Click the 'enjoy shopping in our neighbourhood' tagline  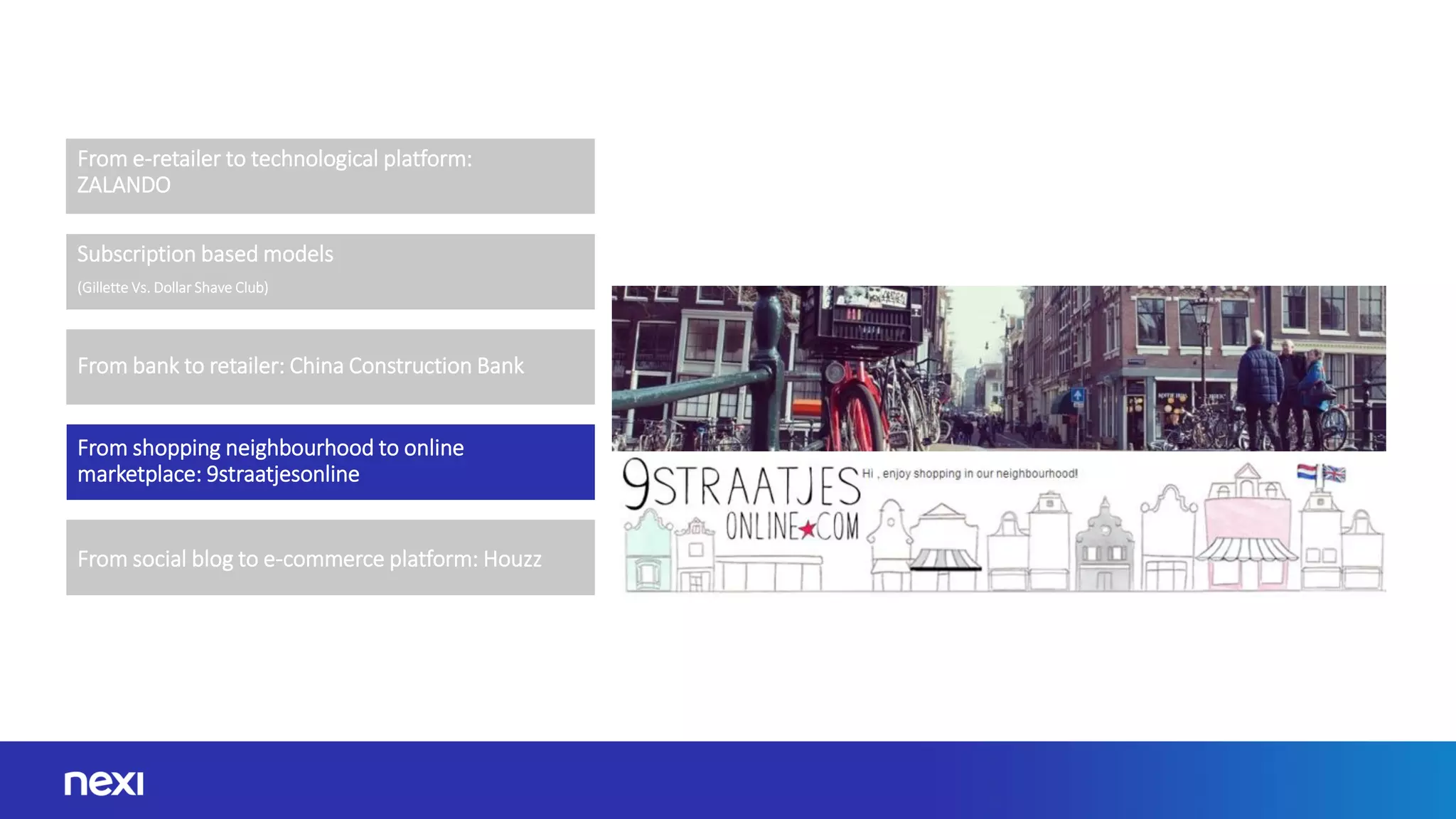(x=970, y=473)
